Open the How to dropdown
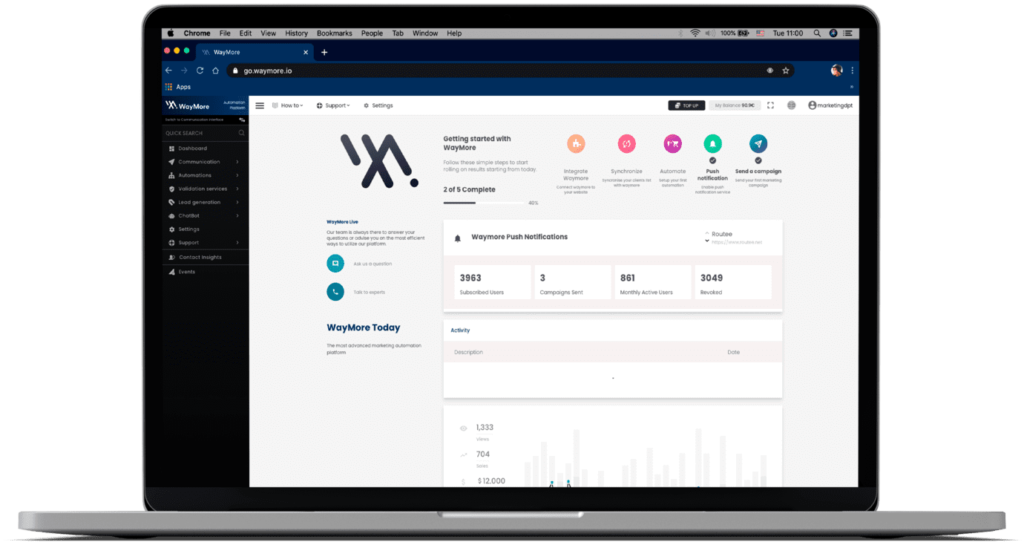The height and width of the screenshot is (548, 1024). (288, 105)
